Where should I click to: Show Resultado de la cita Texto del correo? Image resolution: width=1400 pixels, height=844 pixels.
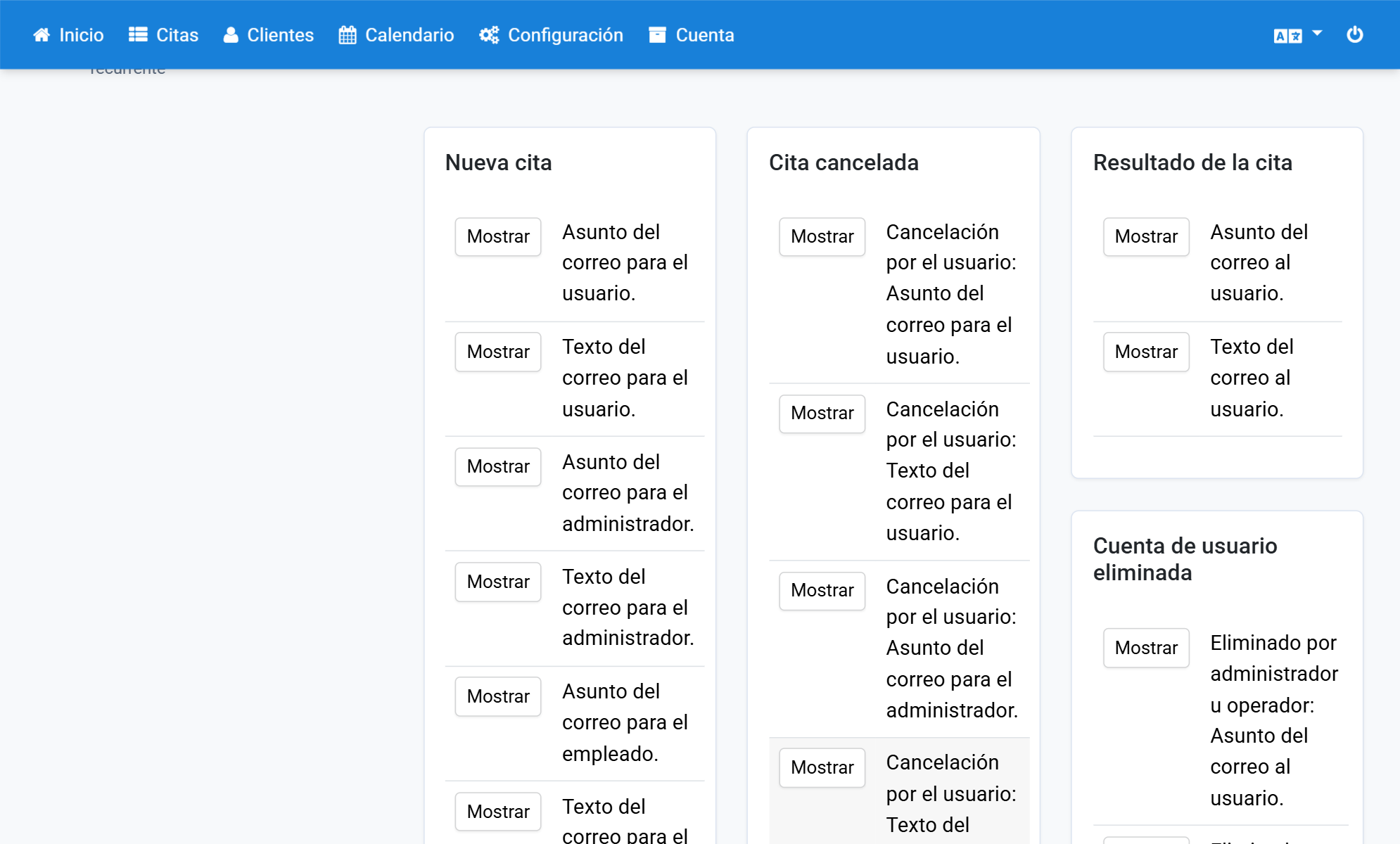click(x=1146, y=352)
